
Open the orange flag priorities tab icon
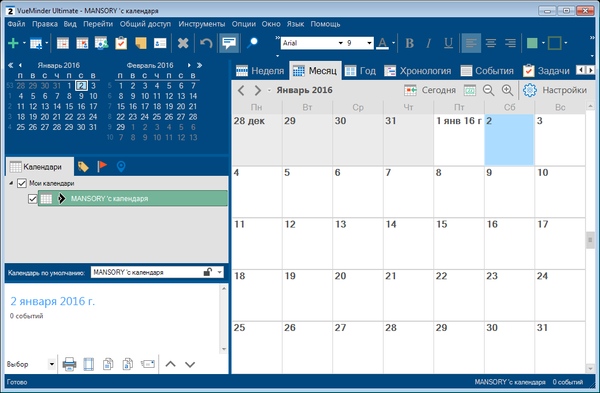pos(102,166)
